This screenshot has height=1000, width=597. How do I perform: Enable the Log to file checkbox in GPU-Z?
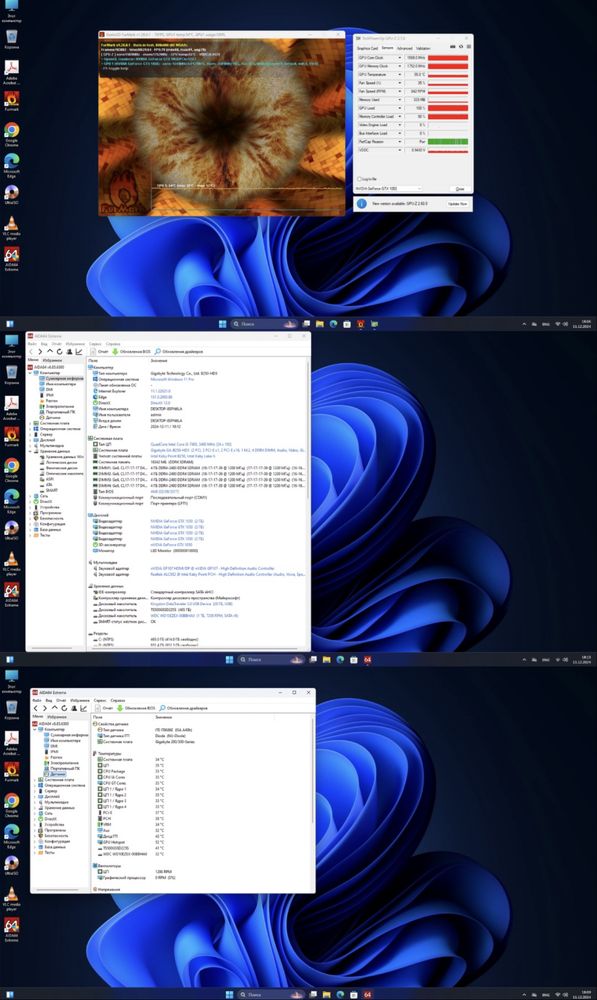tap(359, 179)
